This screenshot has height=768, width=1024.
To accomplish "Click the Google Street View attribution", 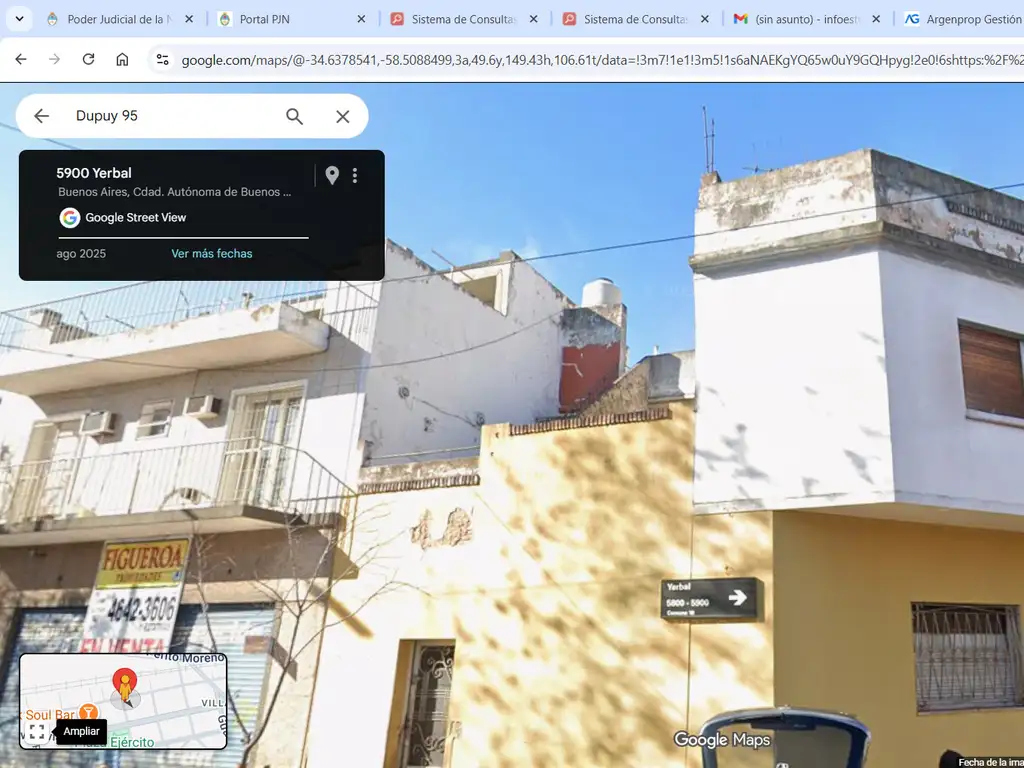I will click(x=123, y=217).
